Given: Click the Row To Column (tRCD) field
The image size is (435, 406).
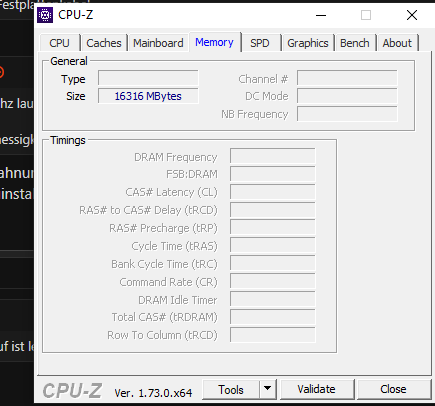Looking at the screenshot, I should [272, 335].
